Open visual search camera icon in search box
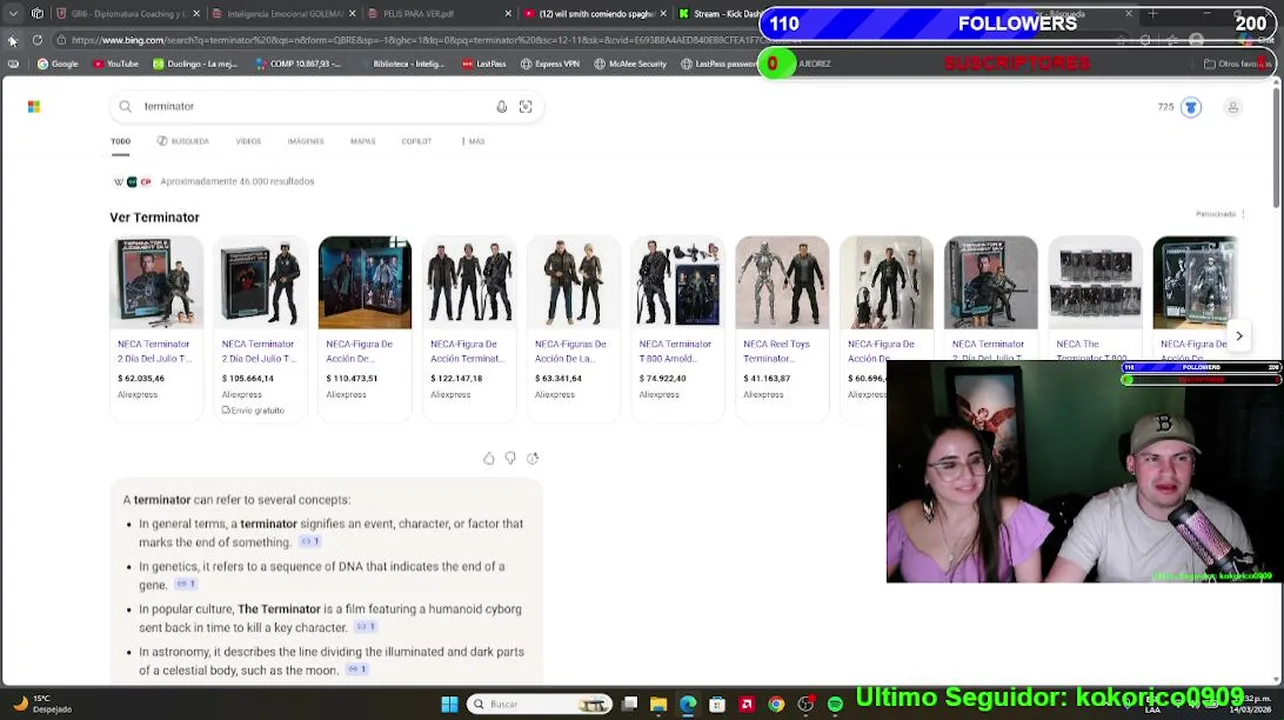Viewport: 1284px width, 720px height. pos(526,106)
